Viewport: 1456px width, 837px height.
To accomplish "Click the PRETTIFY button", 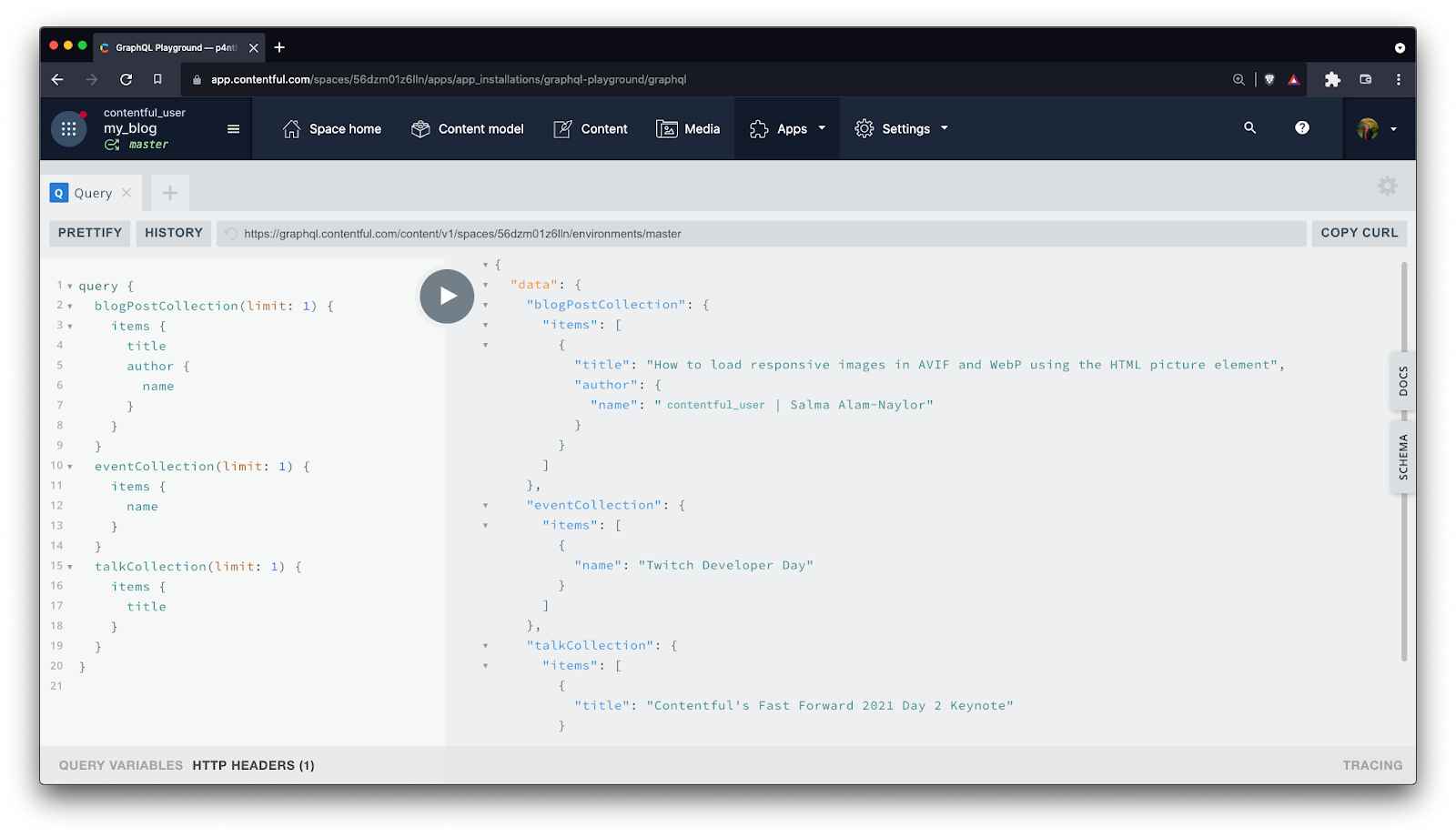I will (x=89, y=233).
